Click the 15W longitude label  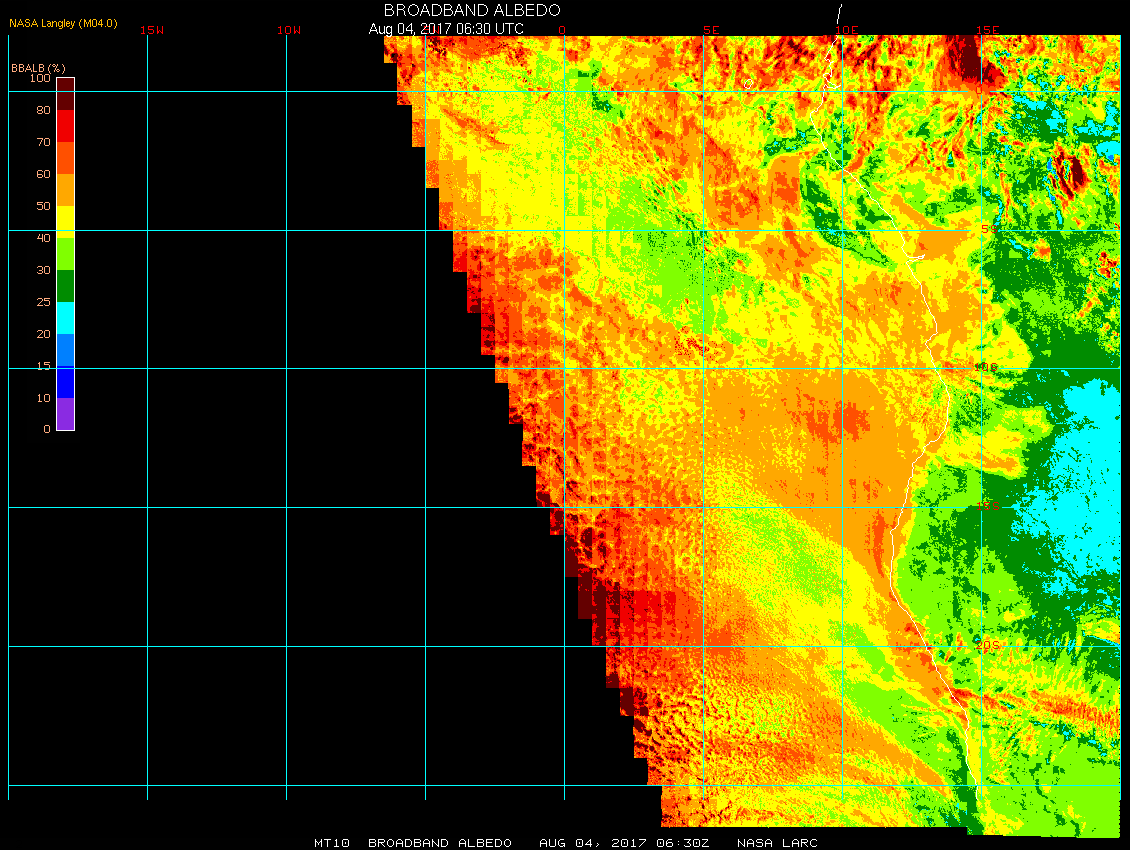151,30
